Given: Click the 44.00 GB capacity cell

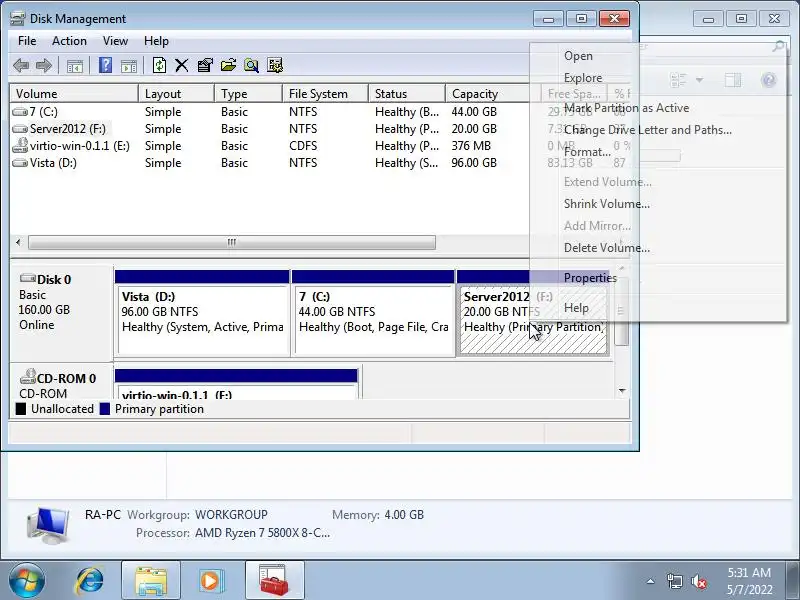Looking at the screenshot, I should pyautogui.click(x=474, y=112).
